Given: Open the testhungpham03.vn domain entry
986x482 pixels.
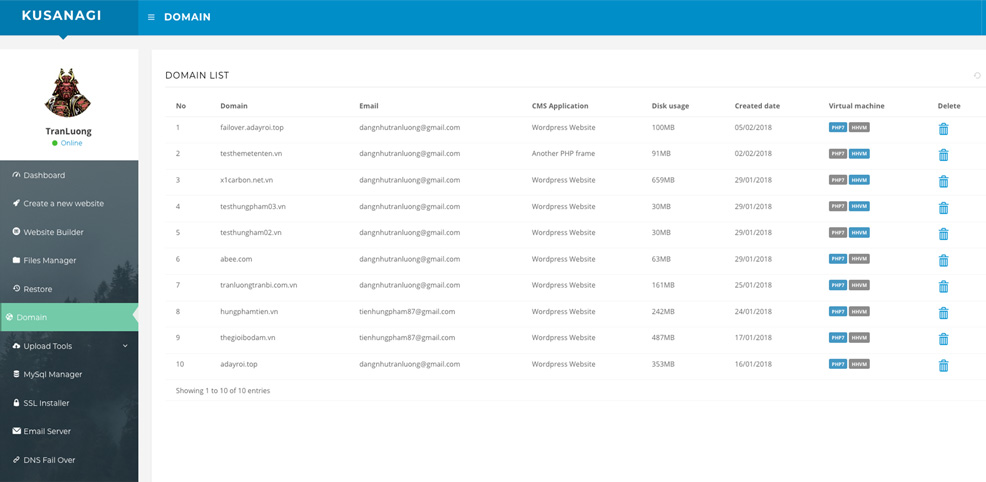Looking at the screenshot, I should coord(253,207).
